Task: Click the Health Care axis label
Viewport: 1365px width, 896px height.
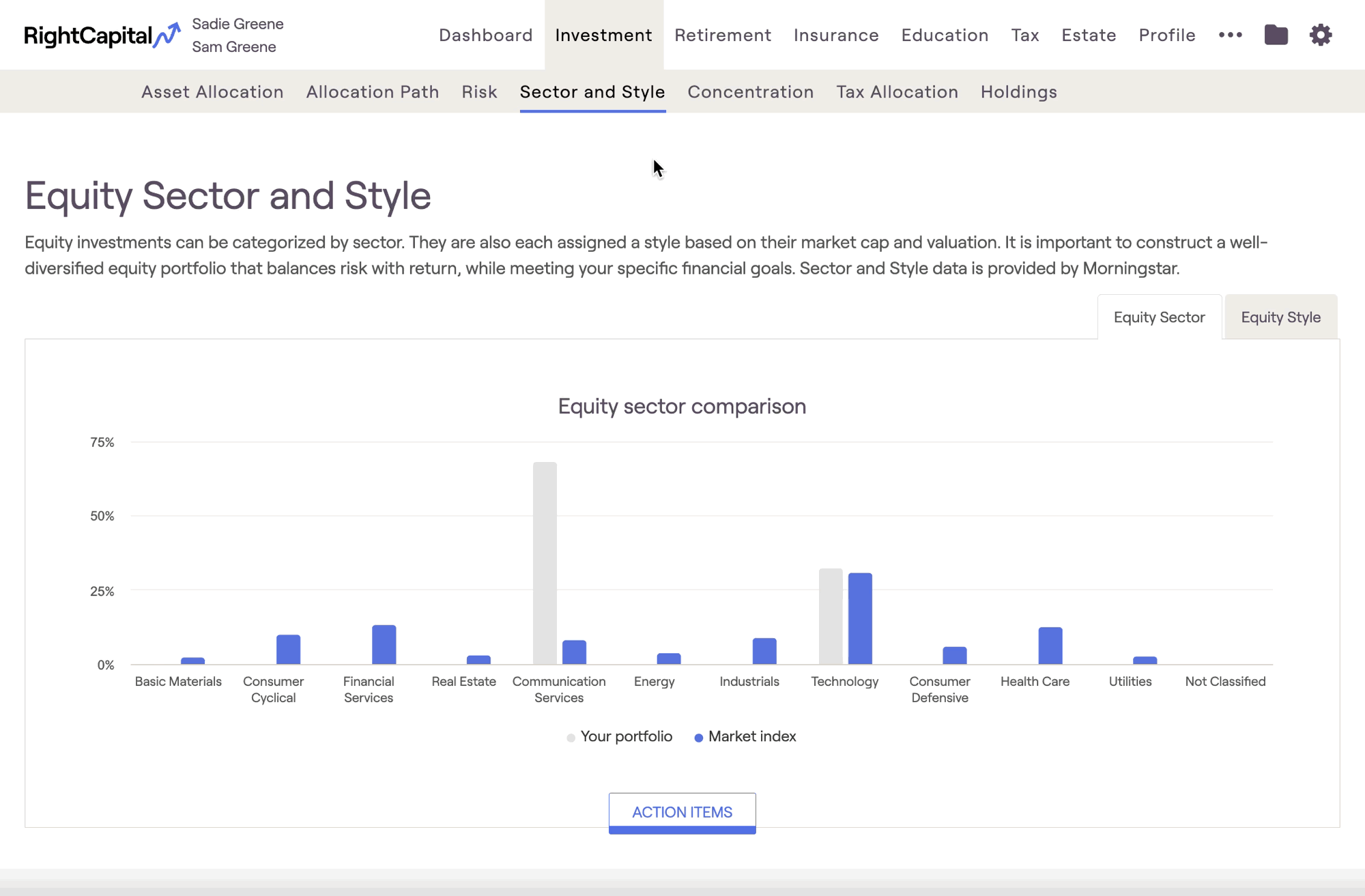Action: (x=1035, y=681)
